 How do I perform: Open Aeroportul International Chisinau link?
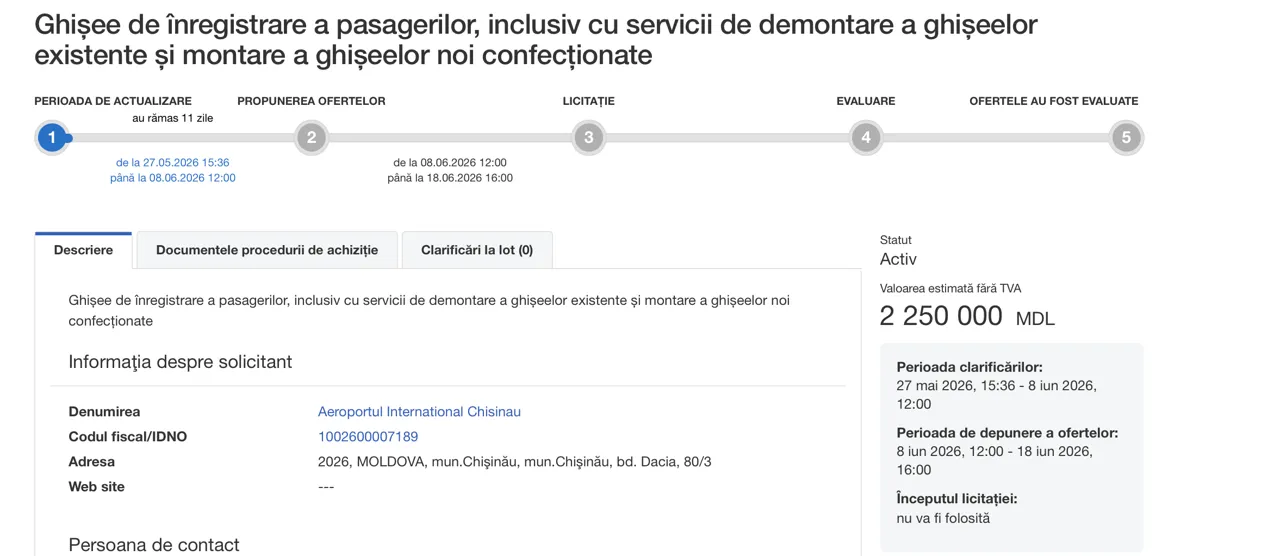(x=419, y=412)
